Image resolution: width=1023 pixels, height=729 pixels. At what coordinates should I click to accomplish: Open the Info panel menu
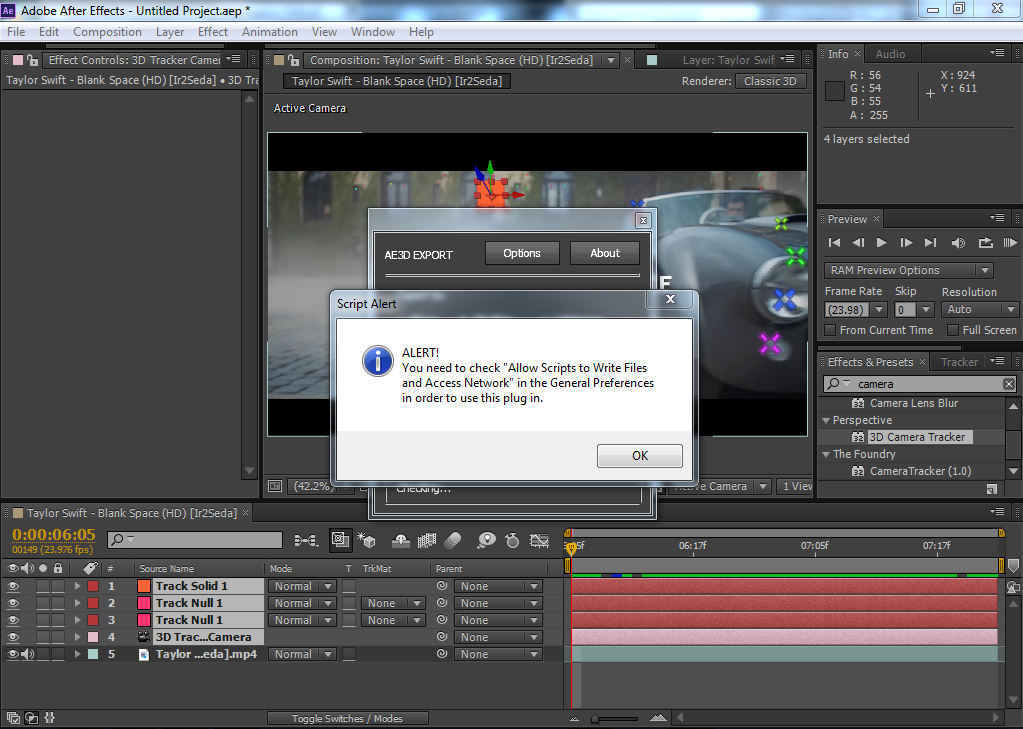tap(996, 53)
